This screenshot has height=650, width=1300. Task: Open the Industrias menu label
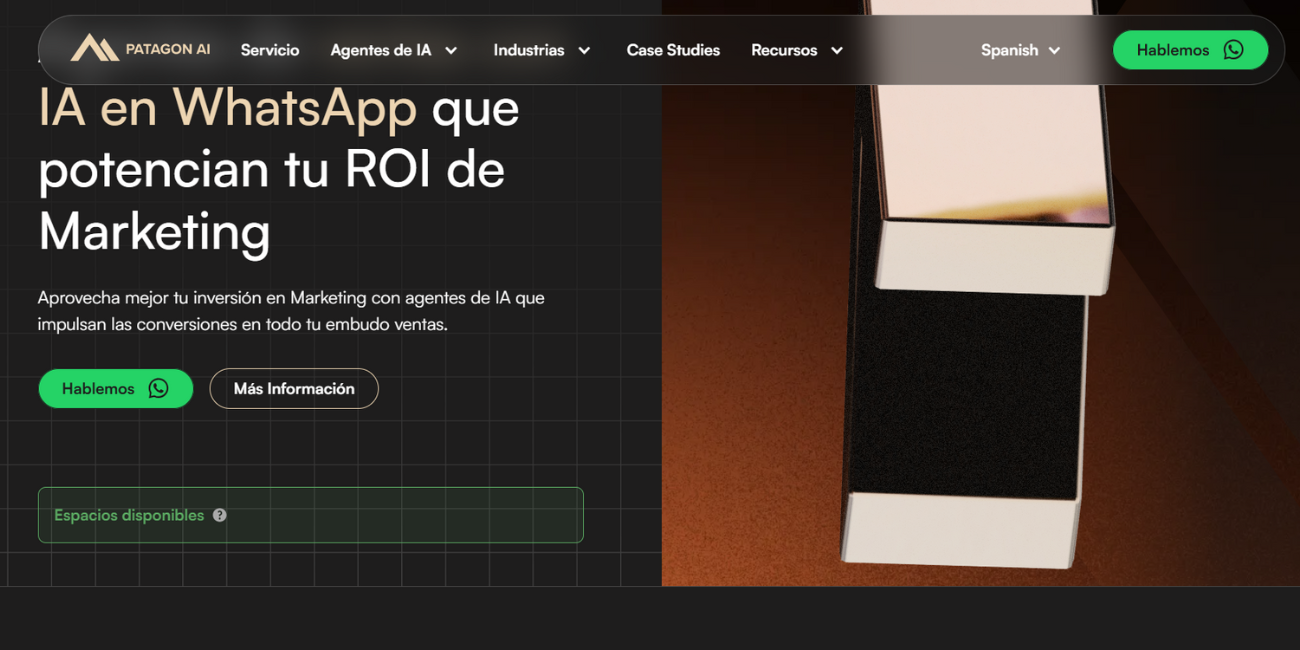coord(529,50)
